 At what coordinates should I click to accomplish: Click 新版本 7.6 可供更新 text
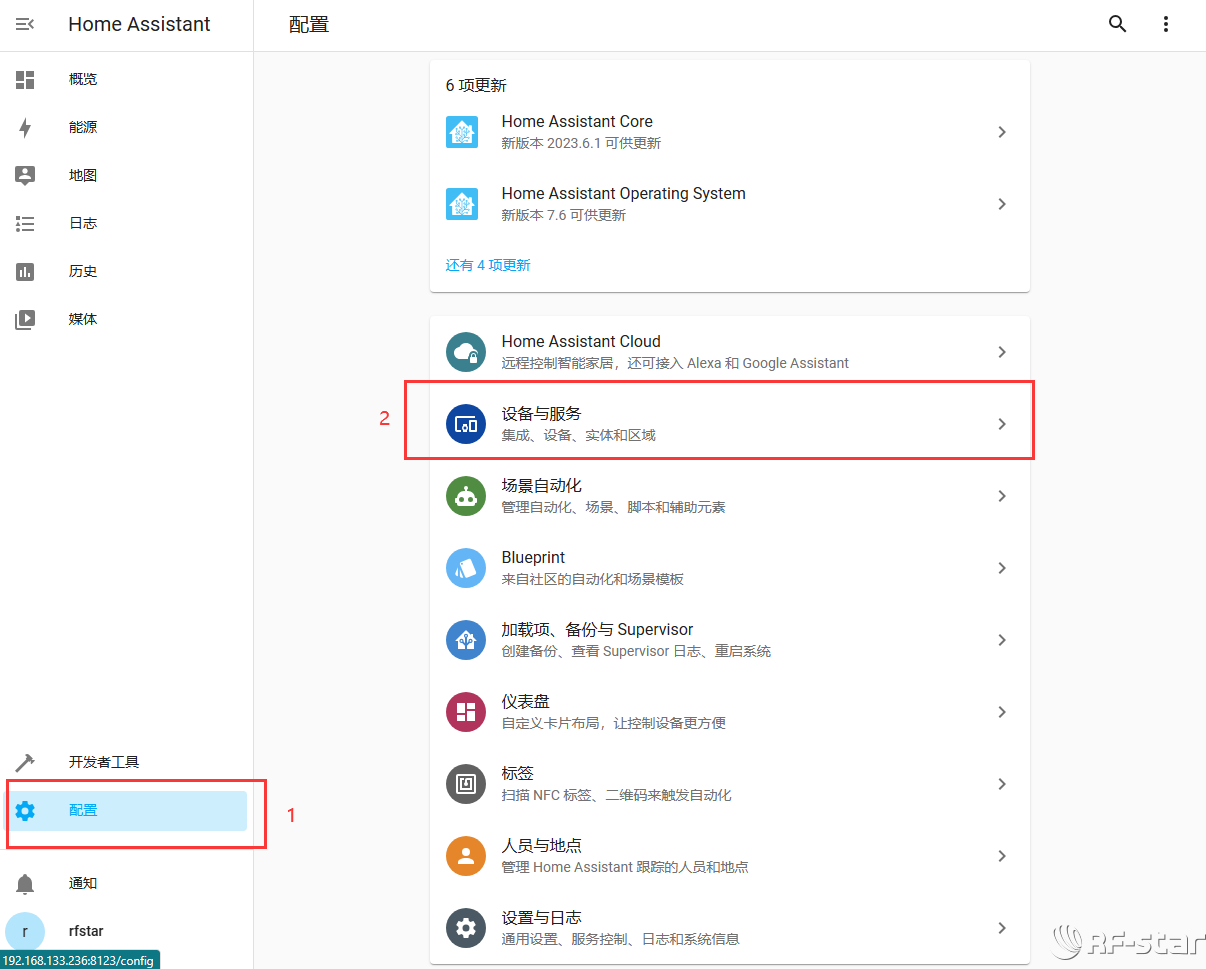click(x=563, y=215)
